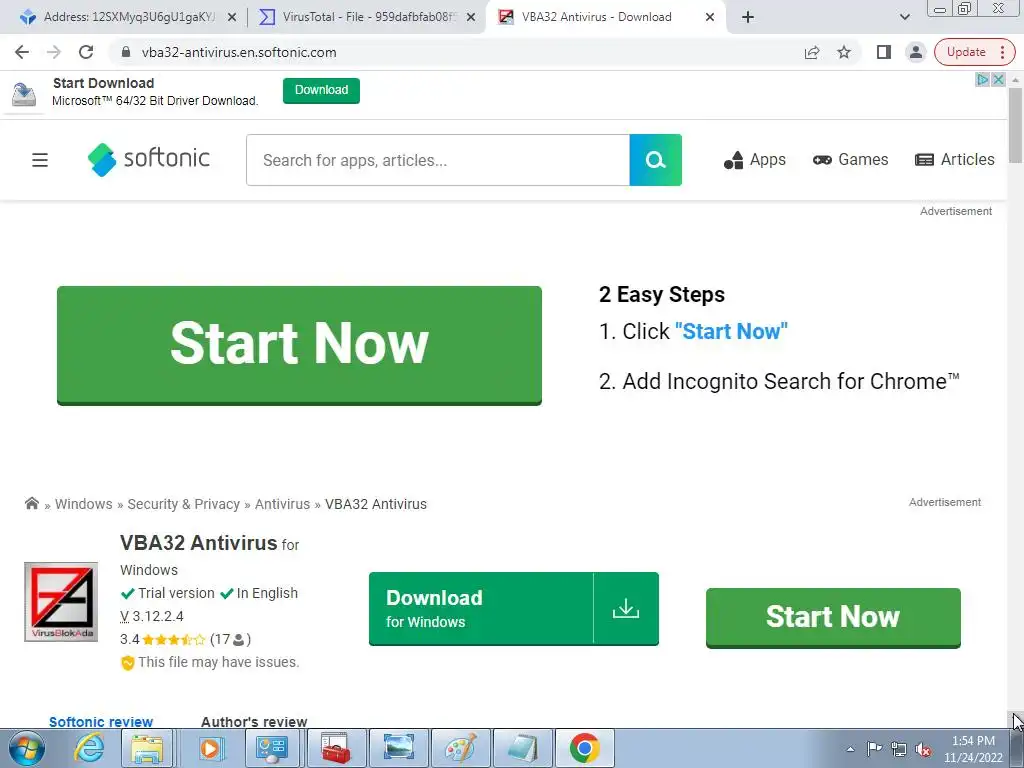
Task: Open the notepad taskbar icon
Action: [523, 748]
